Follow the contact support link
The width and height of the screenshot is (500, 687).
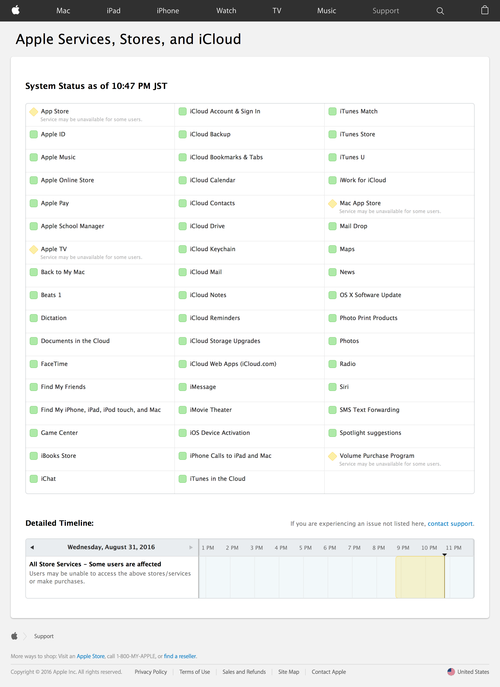point(450,524)
